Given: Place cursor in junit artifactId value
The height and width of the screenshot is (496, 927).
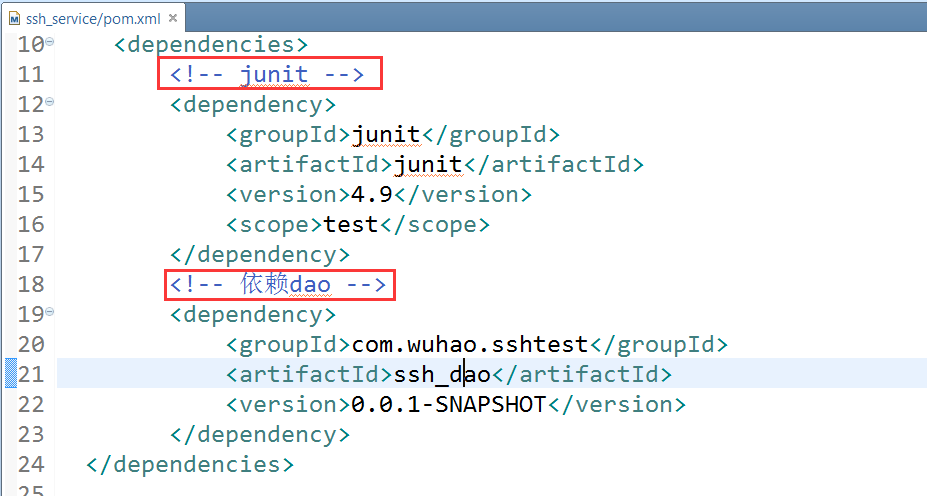Looking at the screenshot, I should [x=427, y=164].
